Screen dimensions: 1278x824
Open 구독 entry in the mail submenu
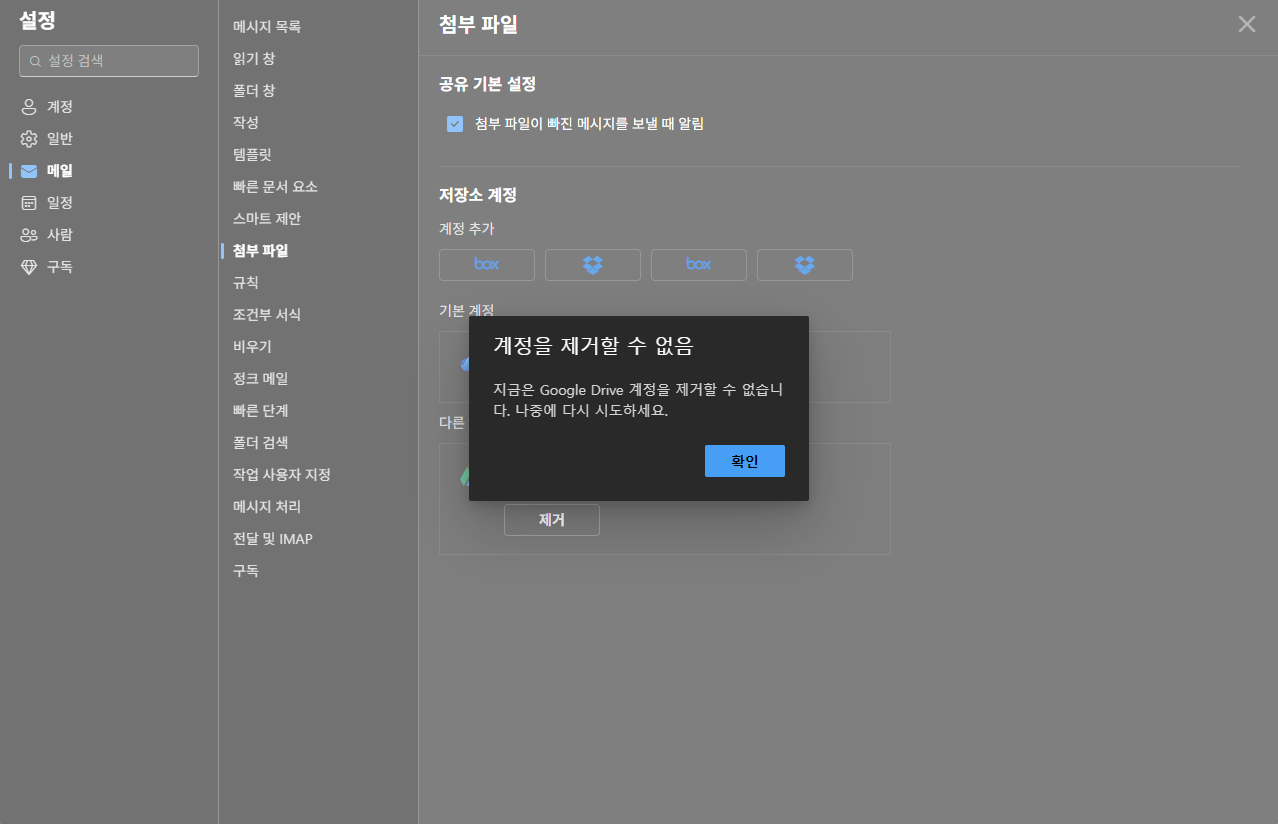point(246,570)
